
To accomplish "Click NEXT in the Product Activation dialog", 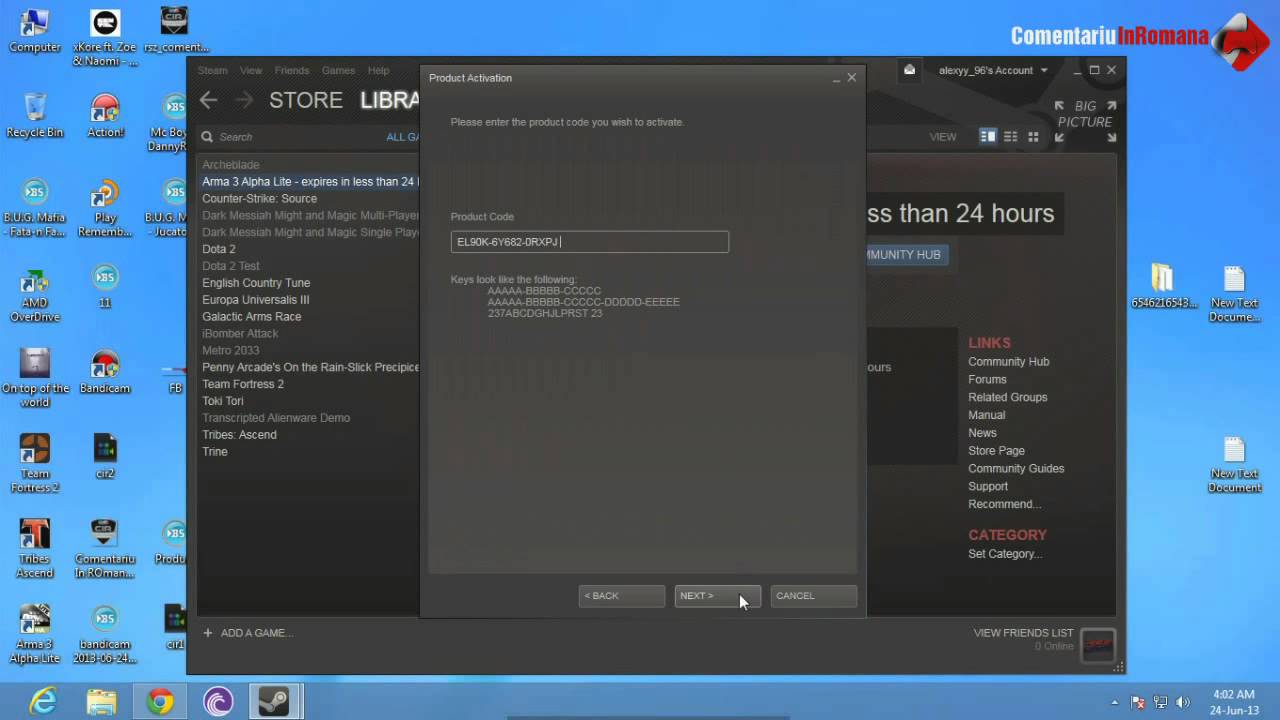I will [x=717, y=596].
